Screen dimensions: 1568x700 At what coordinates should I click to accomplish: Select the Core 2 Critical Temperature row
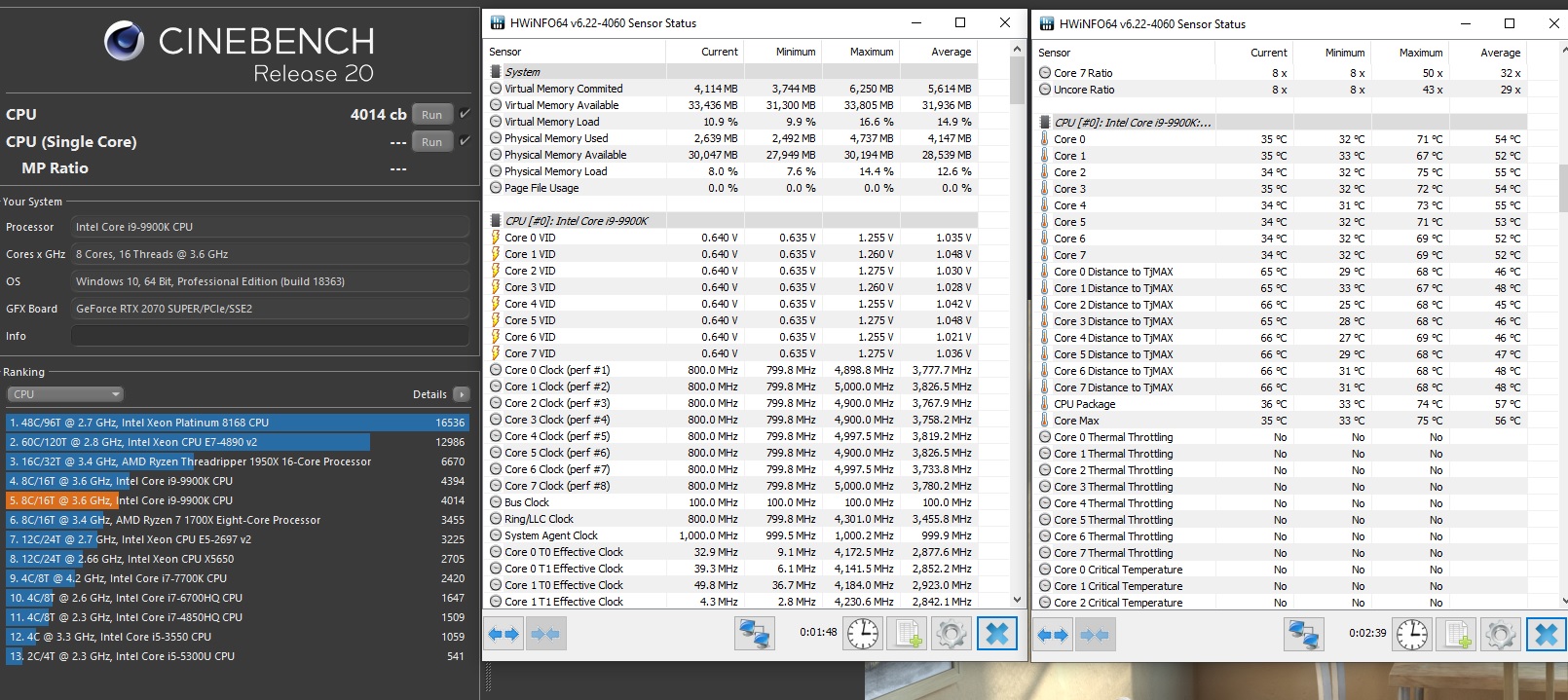[x=1280, y=603]
